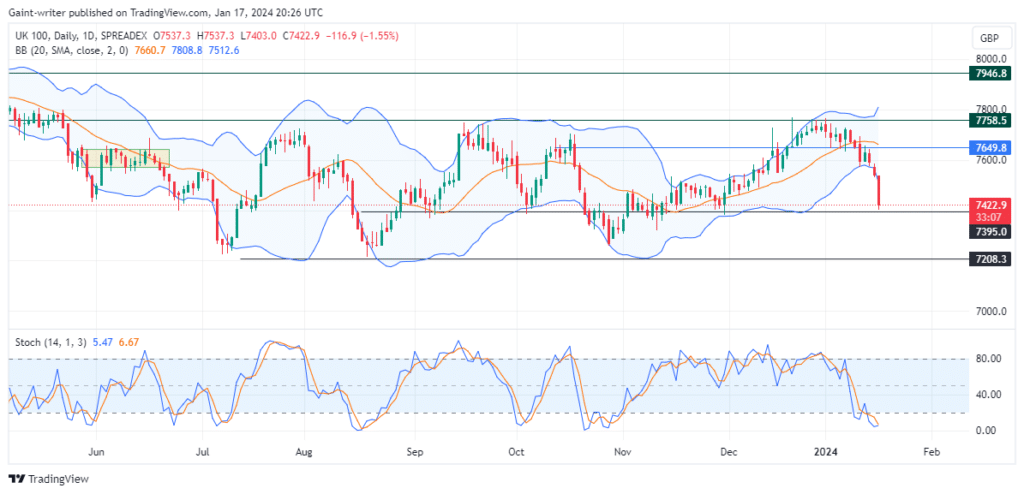The width and height of the screenshot is (1024, 494).
Task: Click the red current price label 7422.9
Action: (990, 205)
